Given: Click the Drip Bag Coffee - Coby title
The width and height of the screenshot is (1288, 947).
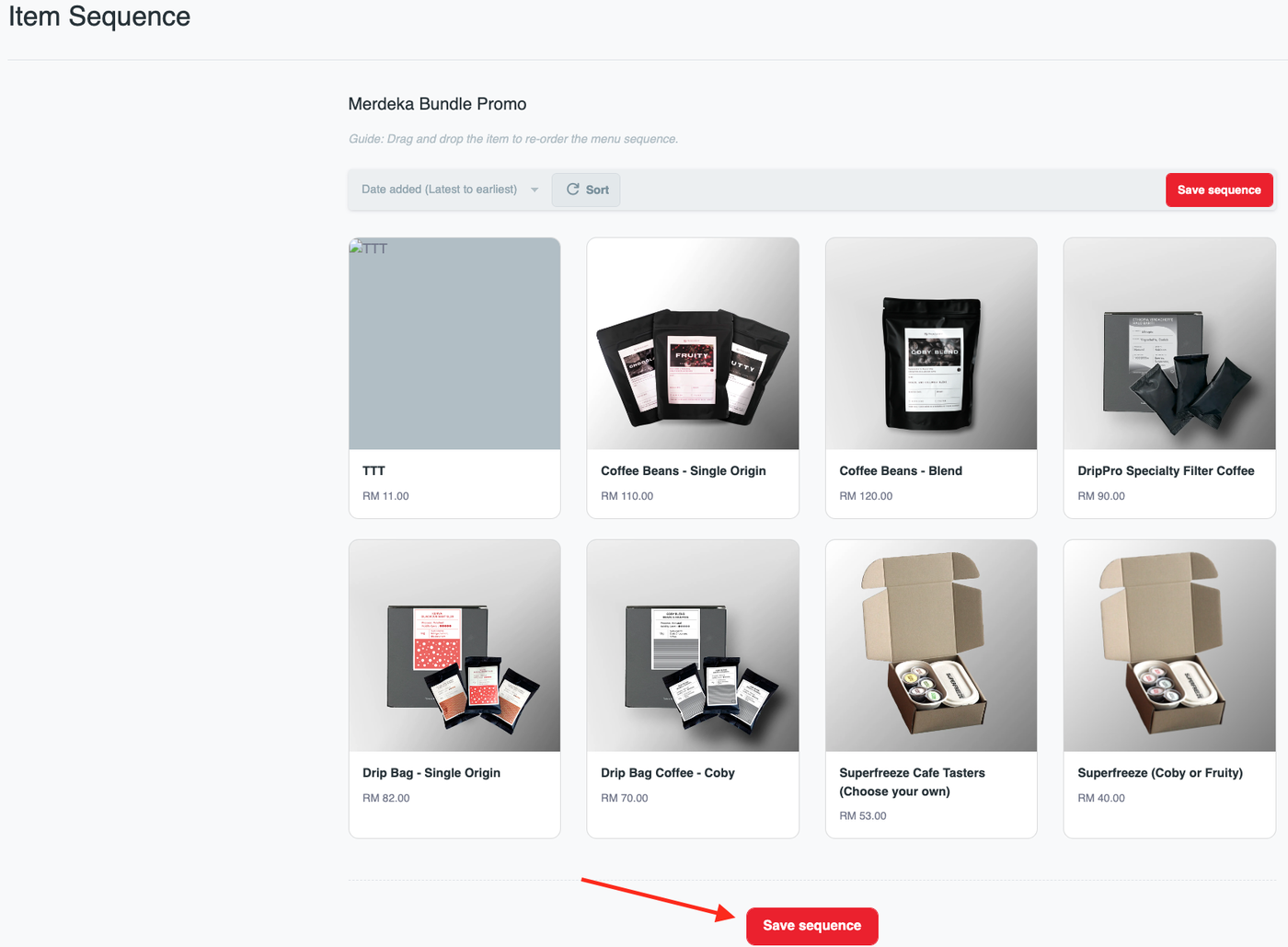Looking at the screenshot, I should (x=668, y=773).
